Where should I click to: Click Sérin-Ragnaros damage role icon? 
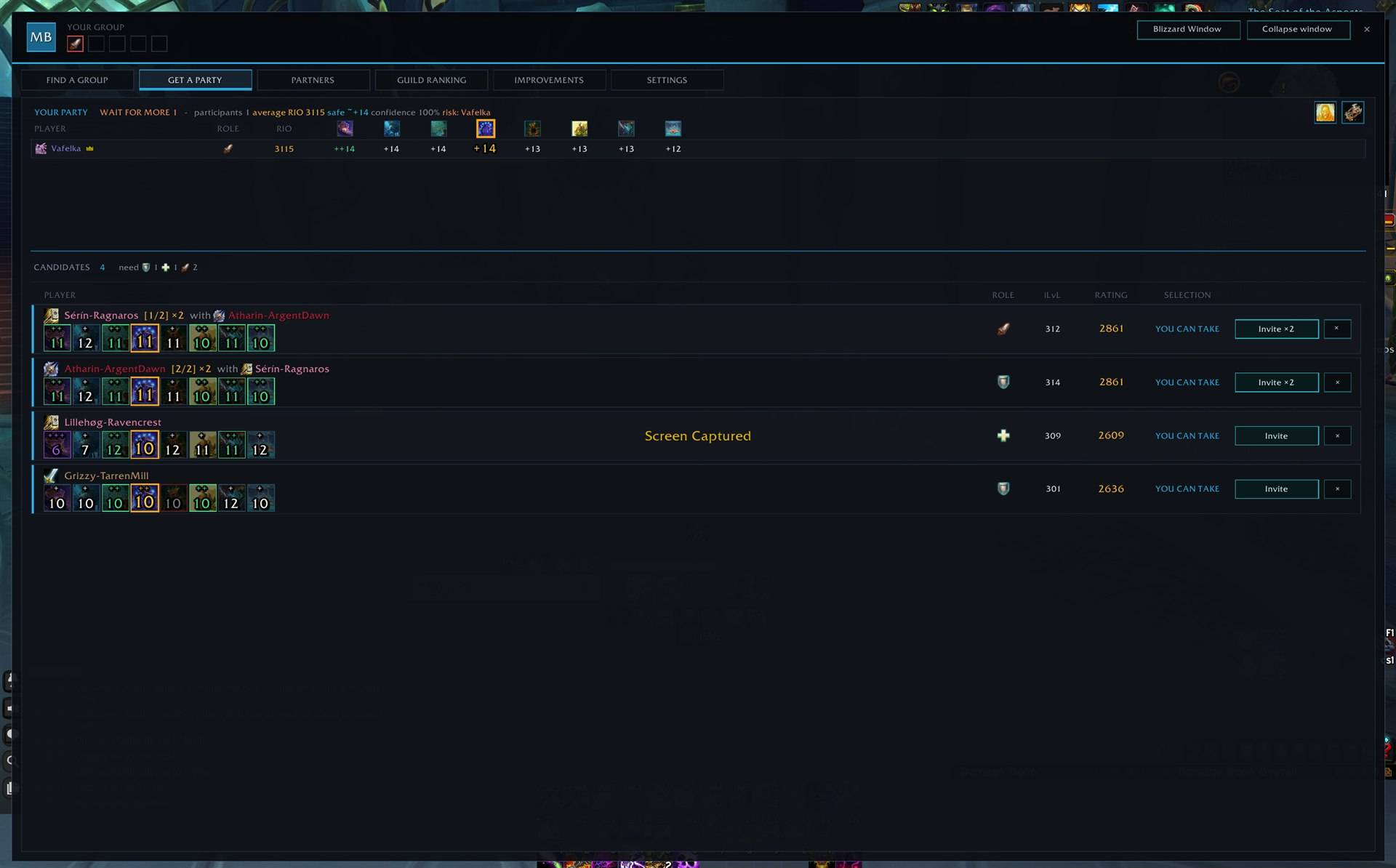click(1003, 329)
